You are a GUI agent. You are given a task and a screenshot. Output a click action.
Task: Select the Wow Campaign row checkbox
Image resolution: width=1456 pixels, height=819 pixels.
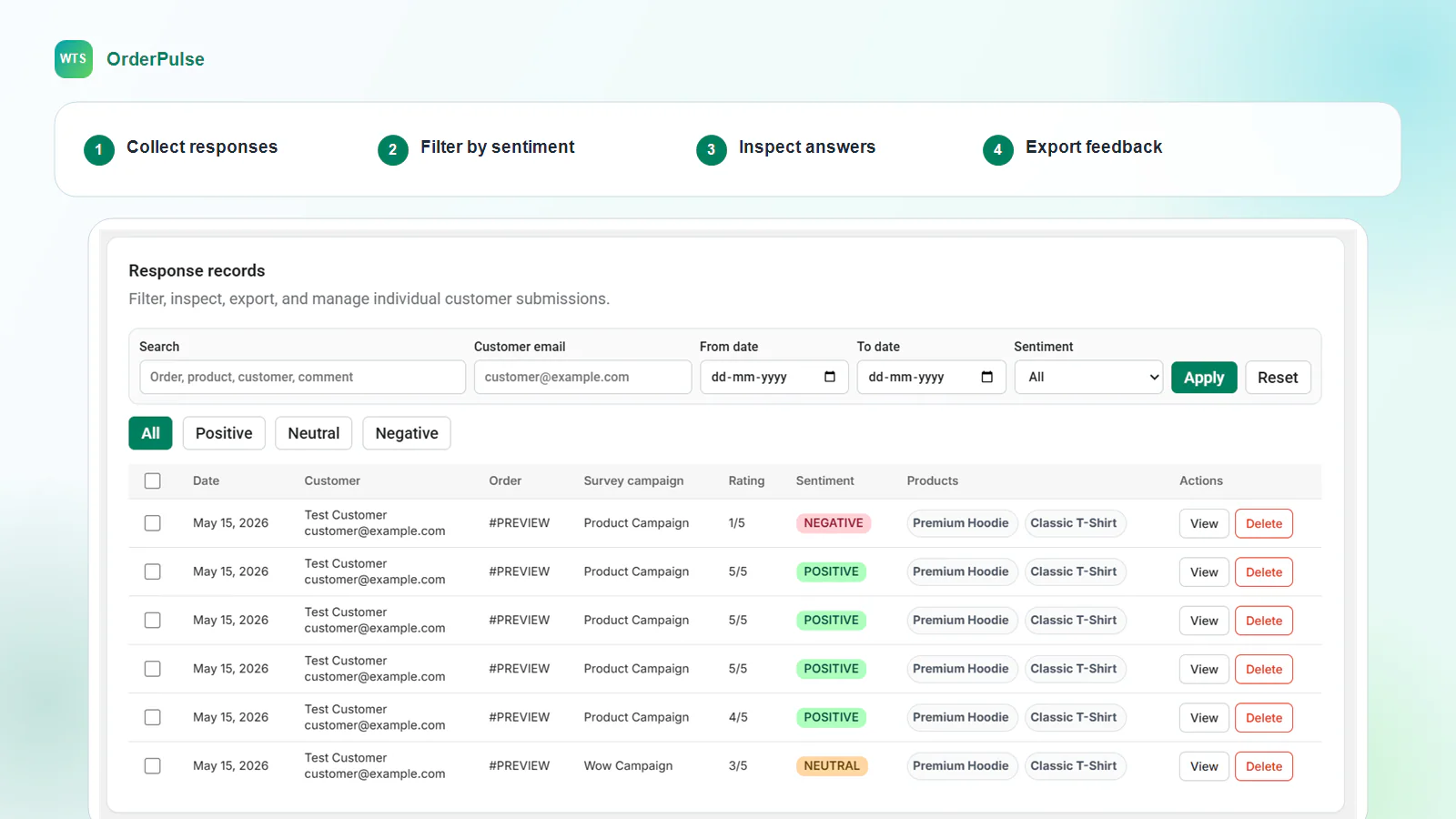tap(153, 766)
